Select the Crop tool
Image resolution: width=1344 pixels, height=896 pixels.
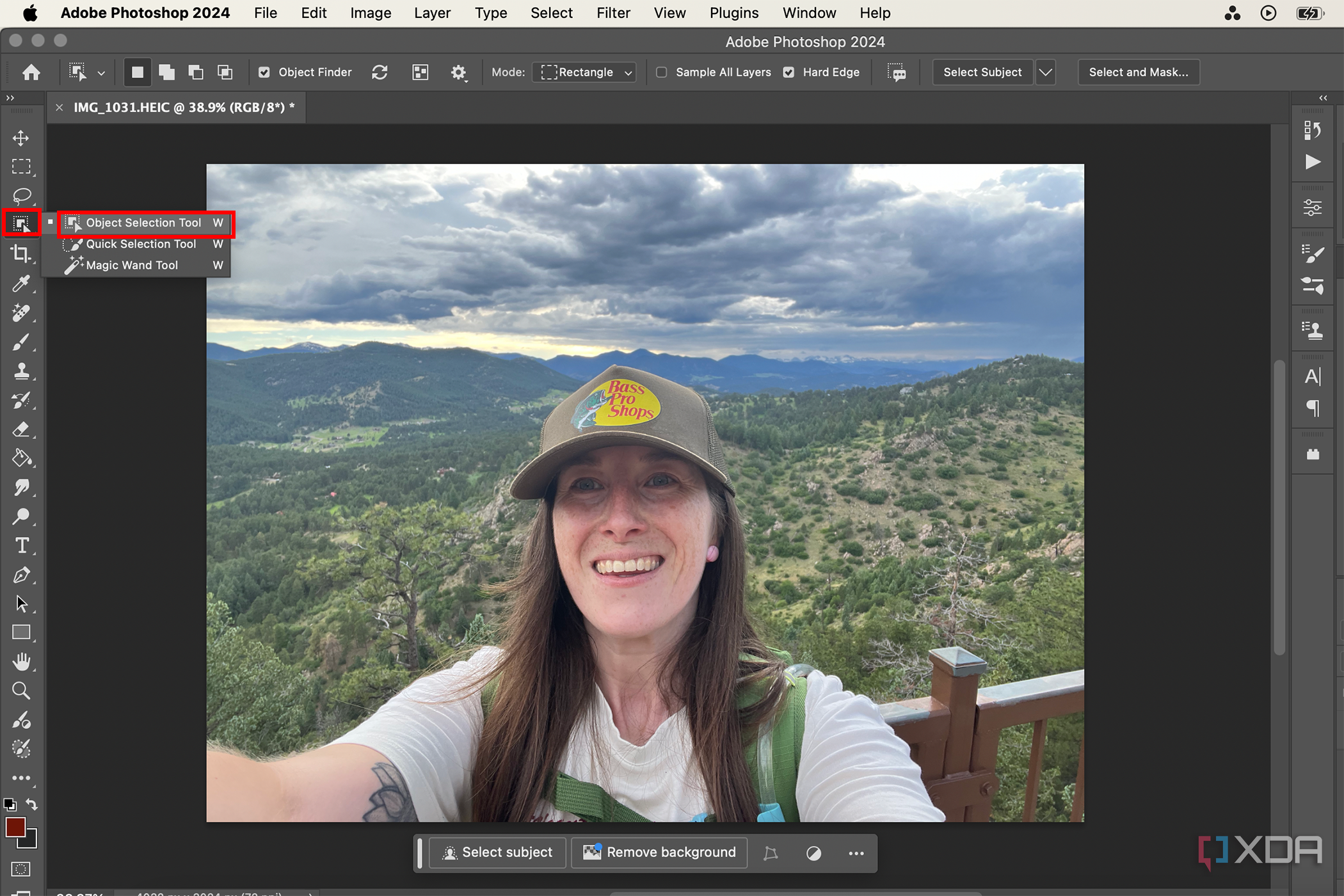(21, 254)
